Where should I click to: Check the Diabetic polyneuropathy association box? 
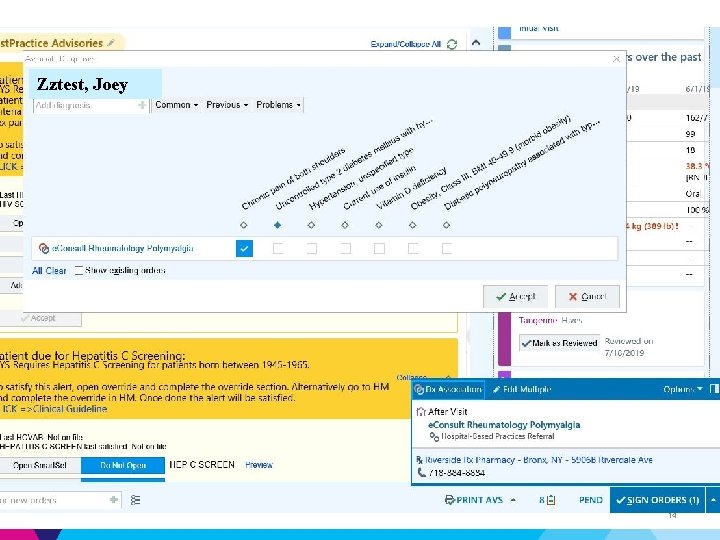(x=447, y=248)
